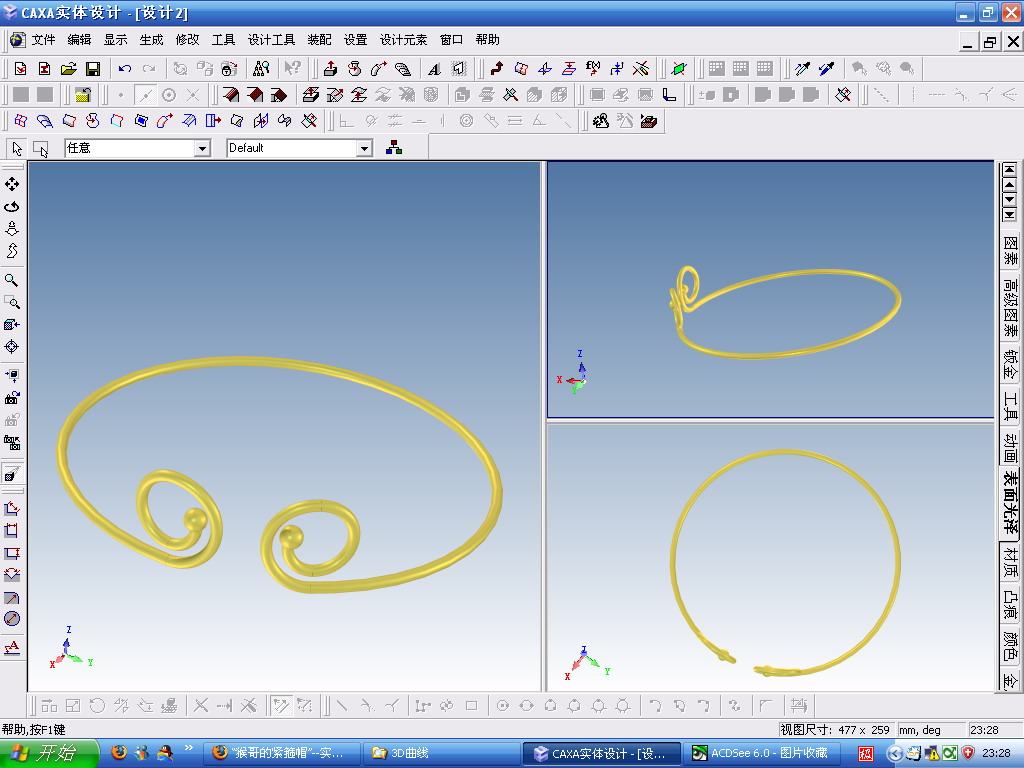
Task: Open the 设计工具 menu
Action: (272, 40)
